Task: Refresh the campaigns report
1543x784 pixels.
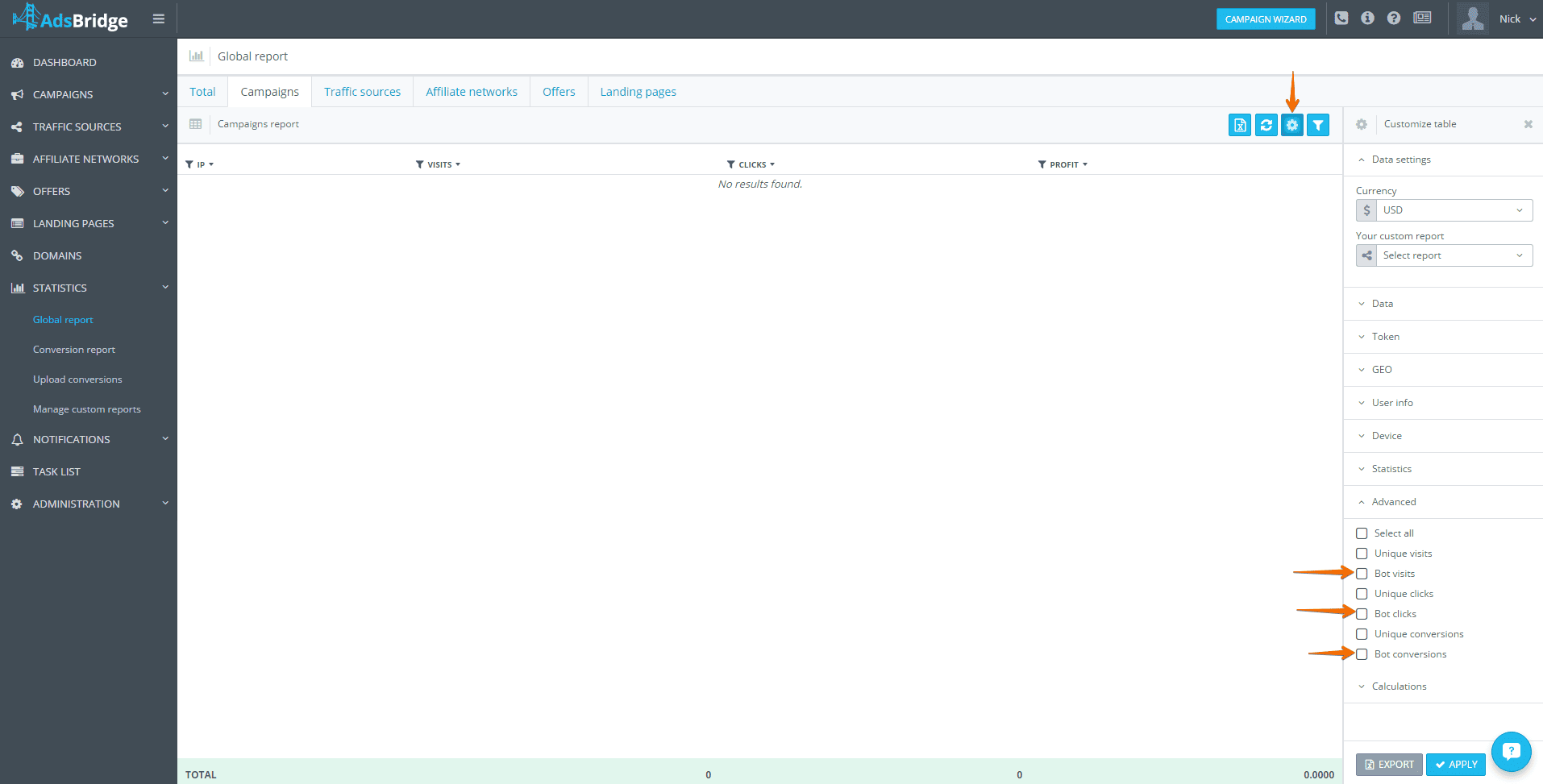Action: (1266, 125)
